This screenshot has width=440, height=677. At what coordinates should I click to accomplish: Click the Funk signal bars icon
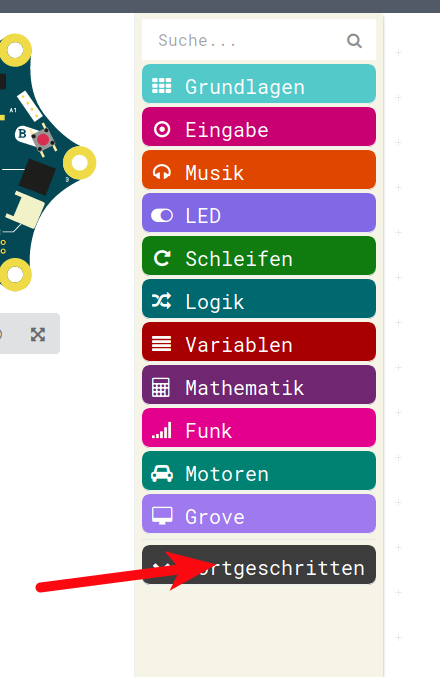162,430
